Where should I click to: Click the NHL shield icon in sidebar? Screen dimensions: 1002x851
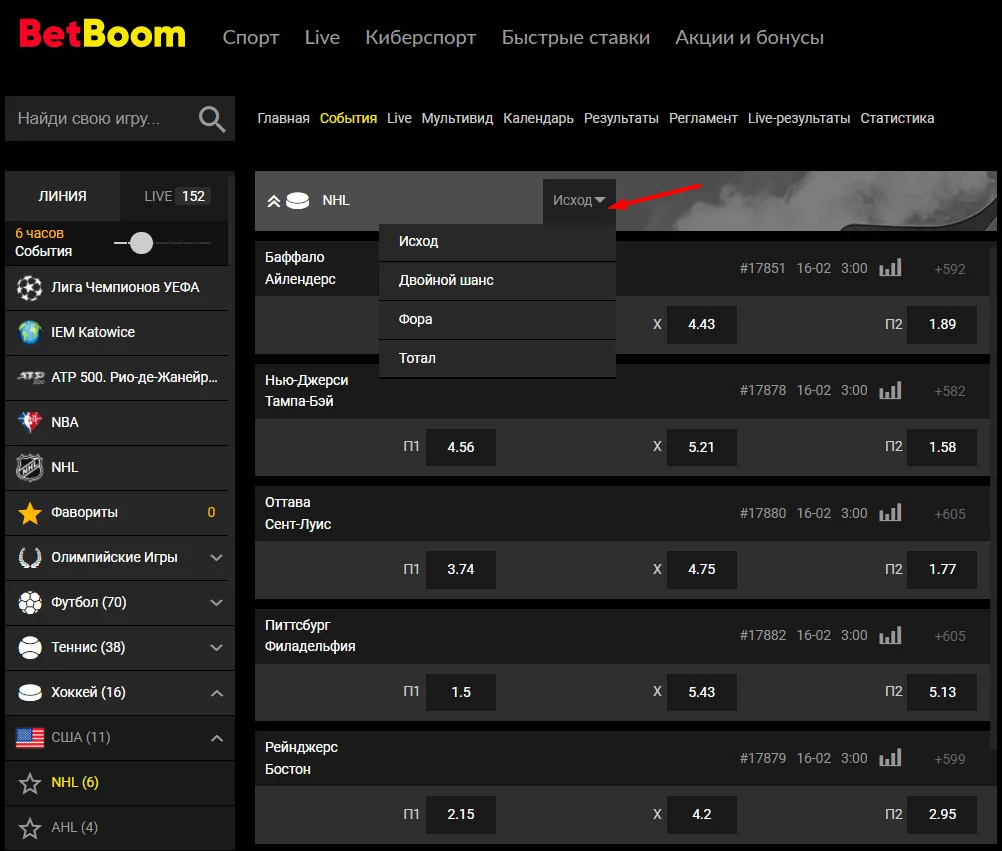click(x=29, y=467)
